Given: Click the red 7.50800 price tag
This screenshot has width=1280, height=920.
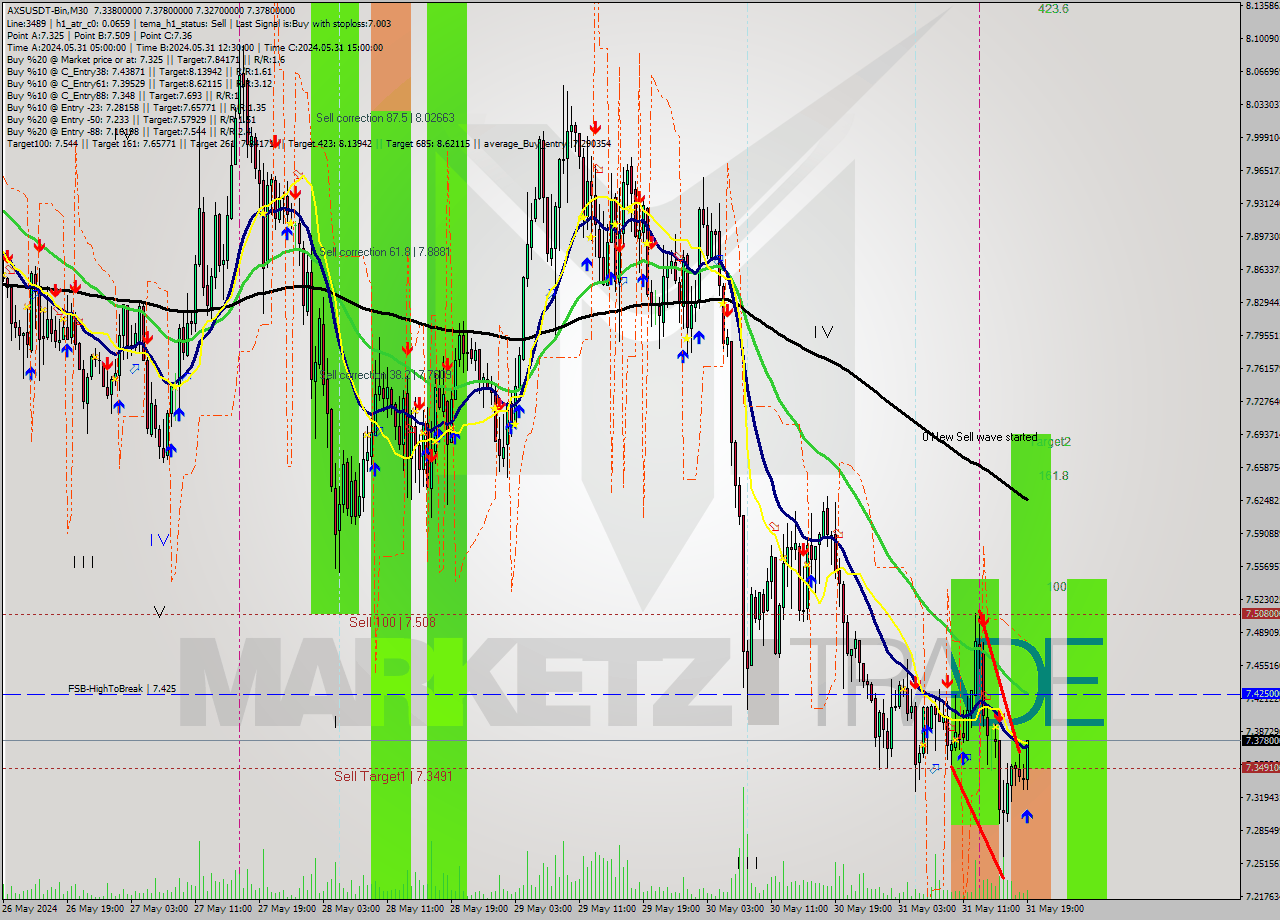Looking at the screenshot, I should tap(1260, 613).
